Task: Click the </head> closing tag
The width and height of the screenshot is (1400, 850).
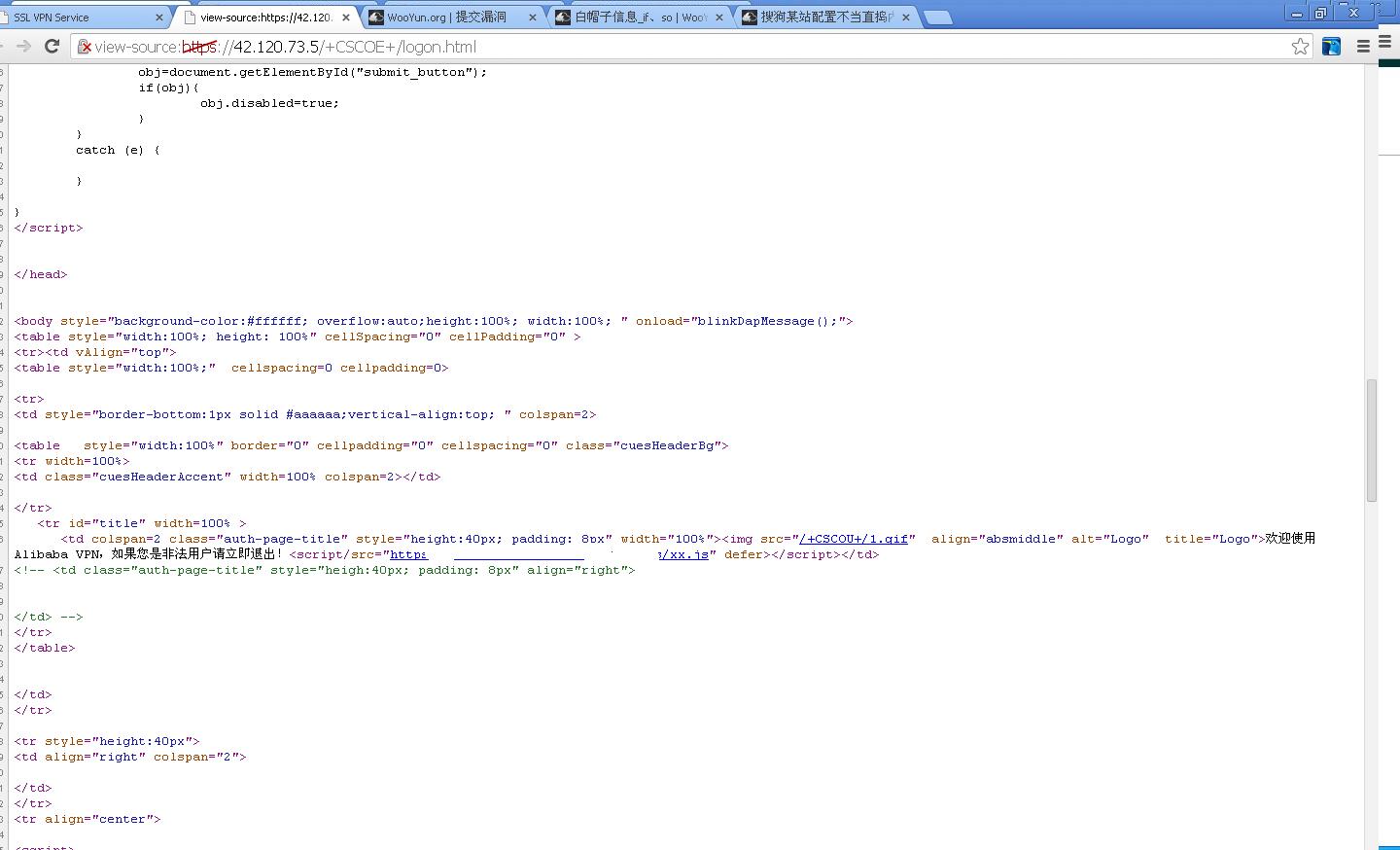Action: point(41,274)
